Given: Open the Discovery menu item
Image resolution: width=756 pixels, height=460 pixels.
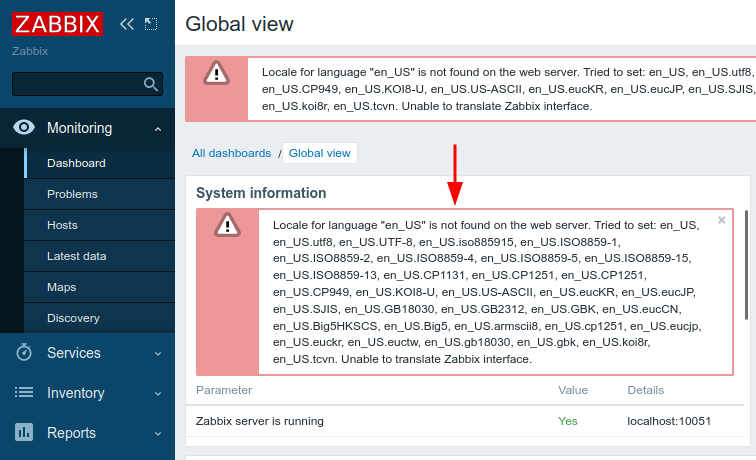Looking at the screenshot, I should 99,318.
